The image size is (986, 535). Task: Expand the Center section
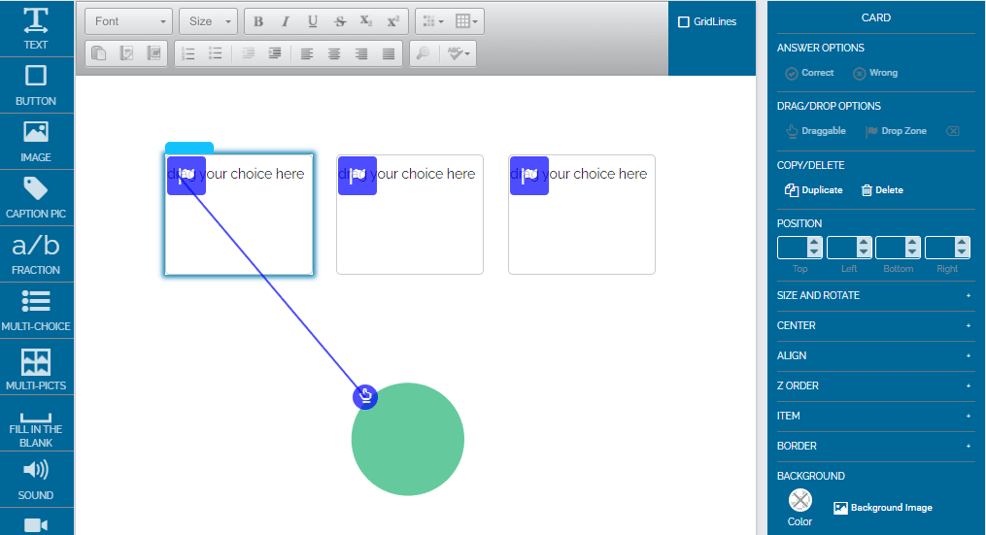coord(875,326)
